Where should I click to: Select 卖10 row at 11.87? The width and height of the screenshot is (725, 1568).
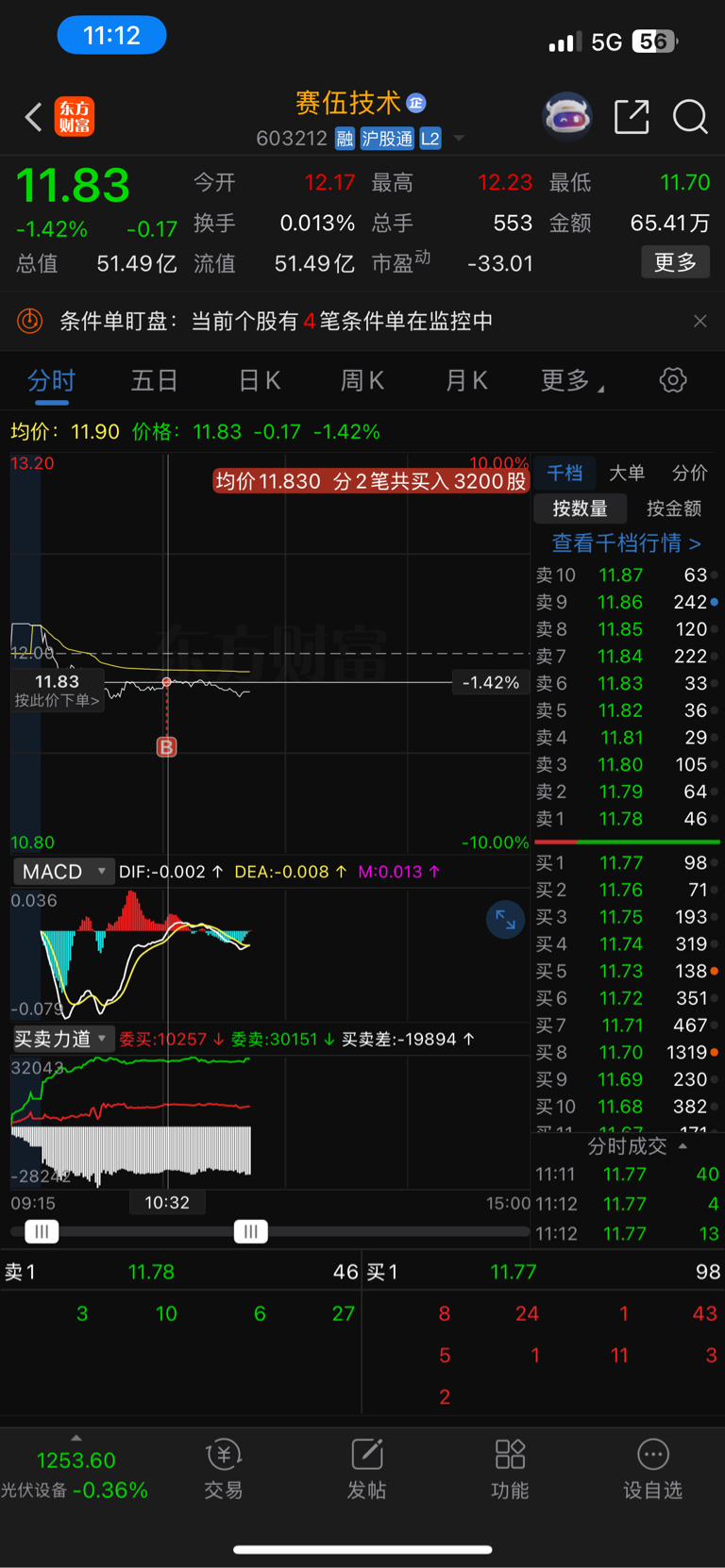pyautogui.click(x=626, y=575)
